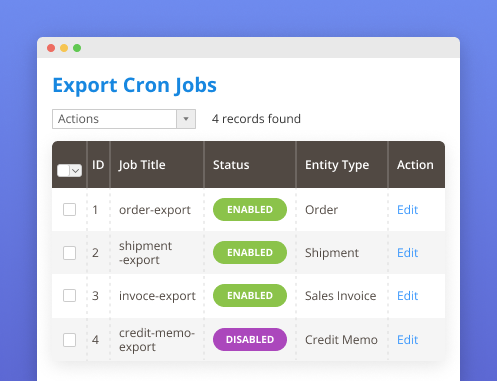Edit the Sales Invoice cron job
Screen dimensions: 497x381
point(407,296)
